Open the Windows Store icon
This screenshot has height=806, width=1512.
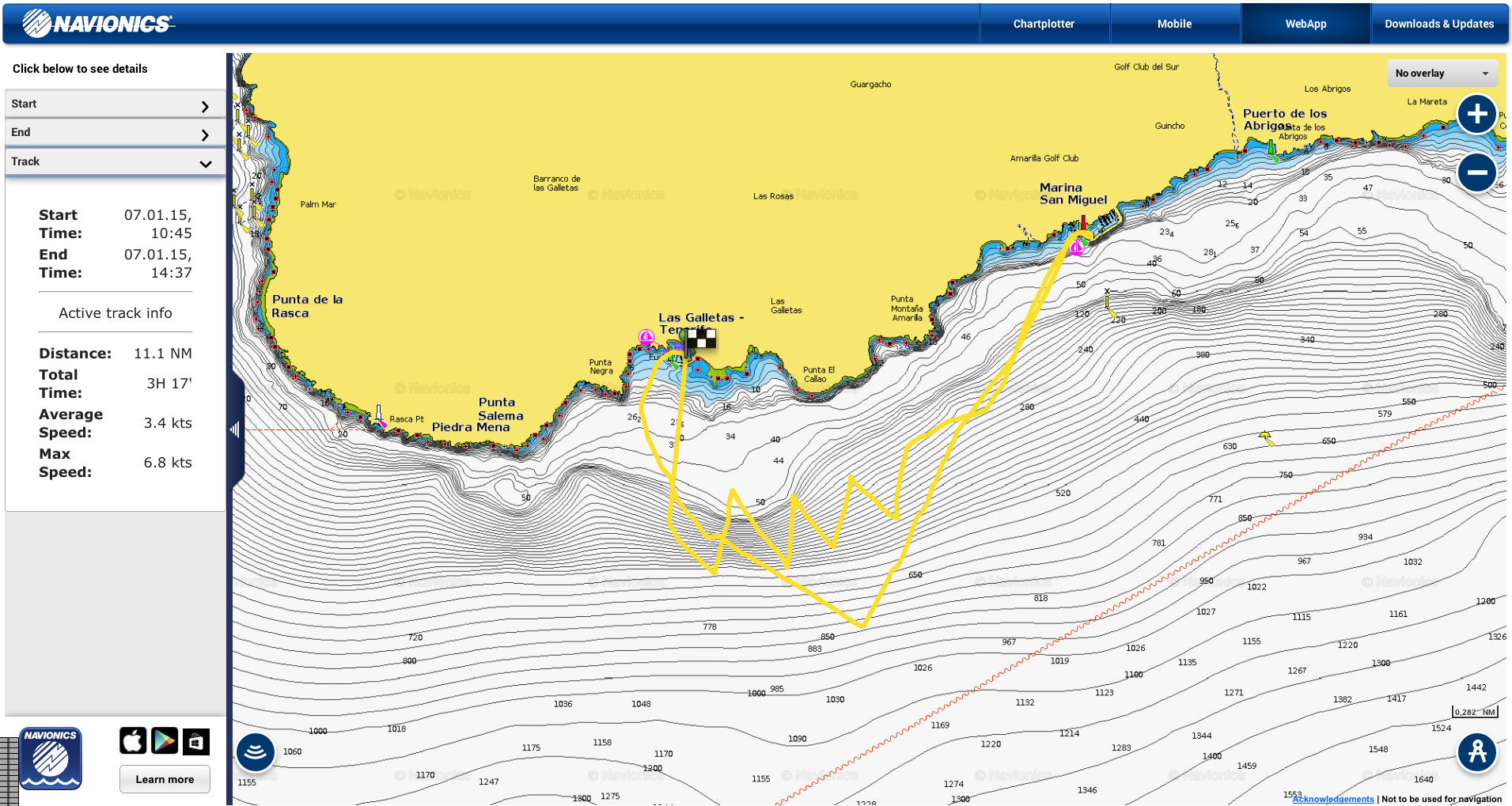coord(196,741)
